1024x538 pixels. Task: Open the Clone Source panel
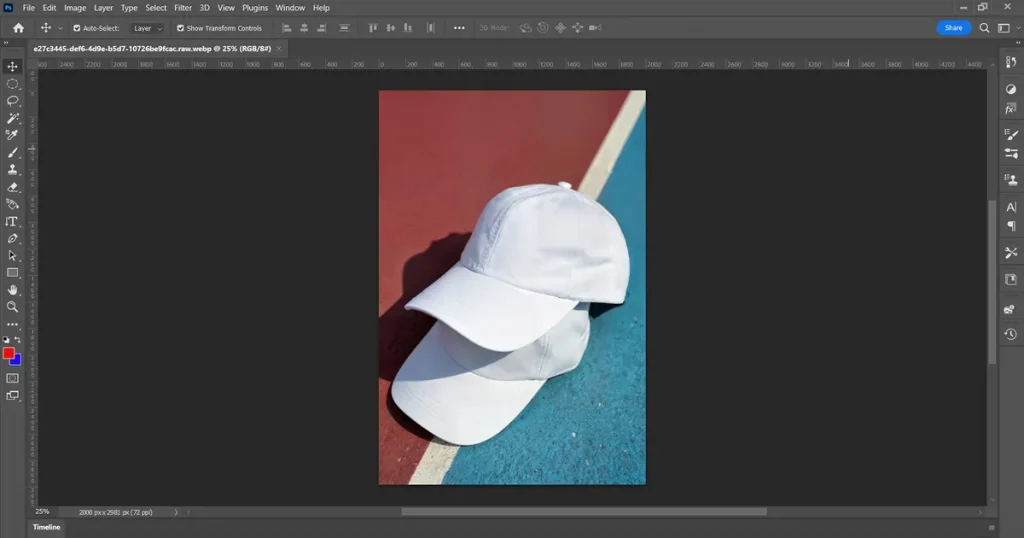click(x=1011, y=180)
